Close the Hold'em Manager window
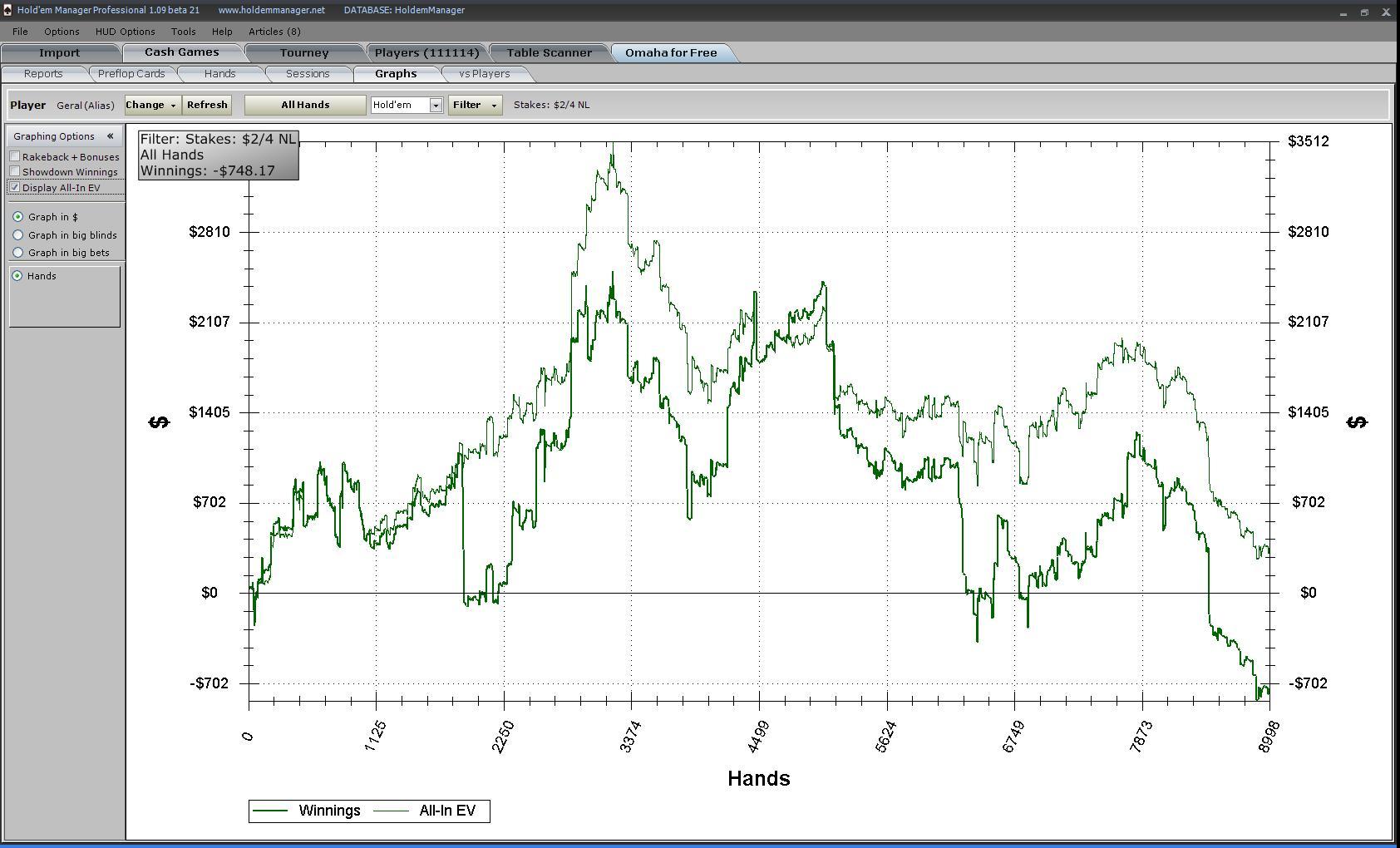 1386,12
